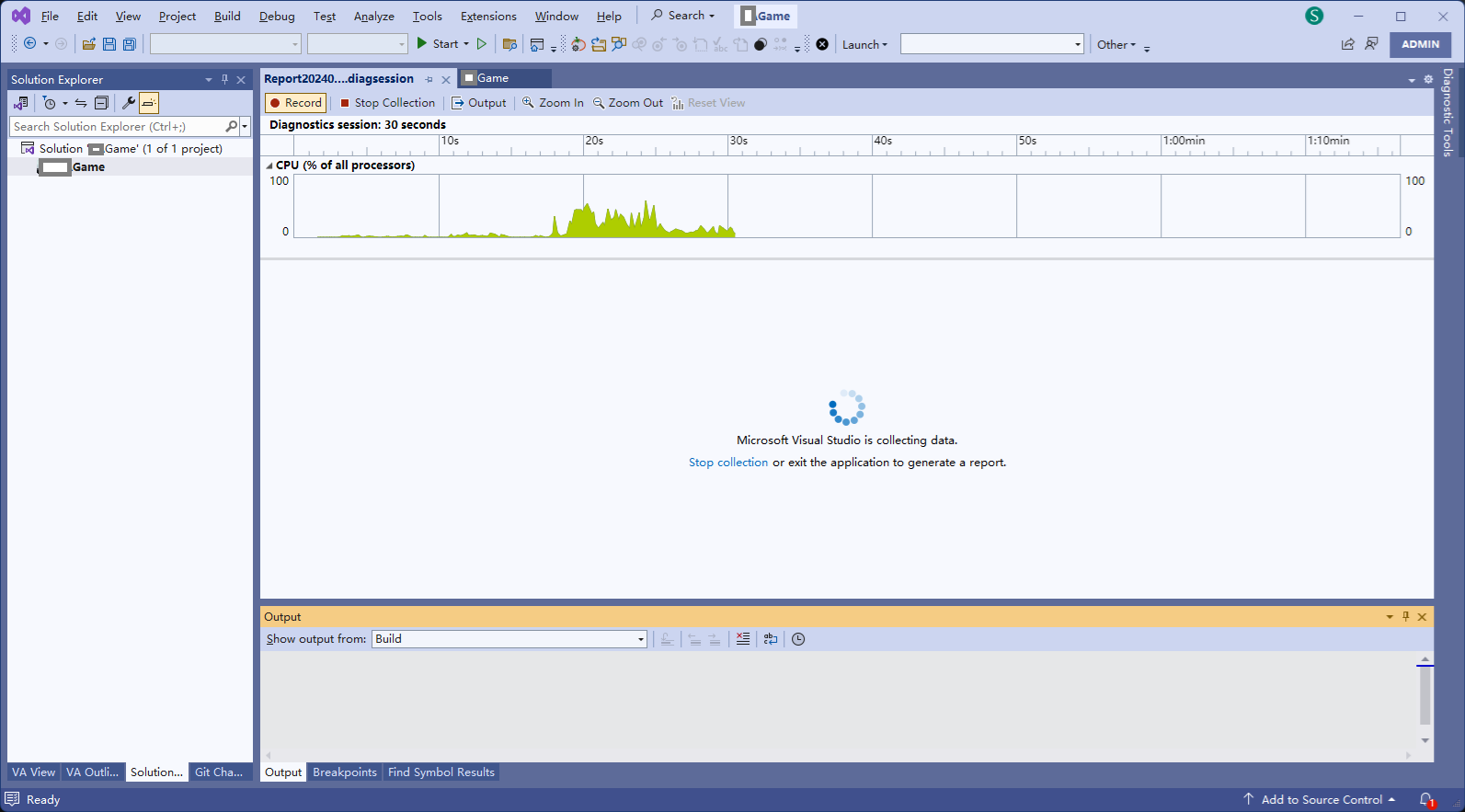Click the window layout icon in toolbar
The height and width of the screenshot is (812, 1465).
click(x=537, y=44)
